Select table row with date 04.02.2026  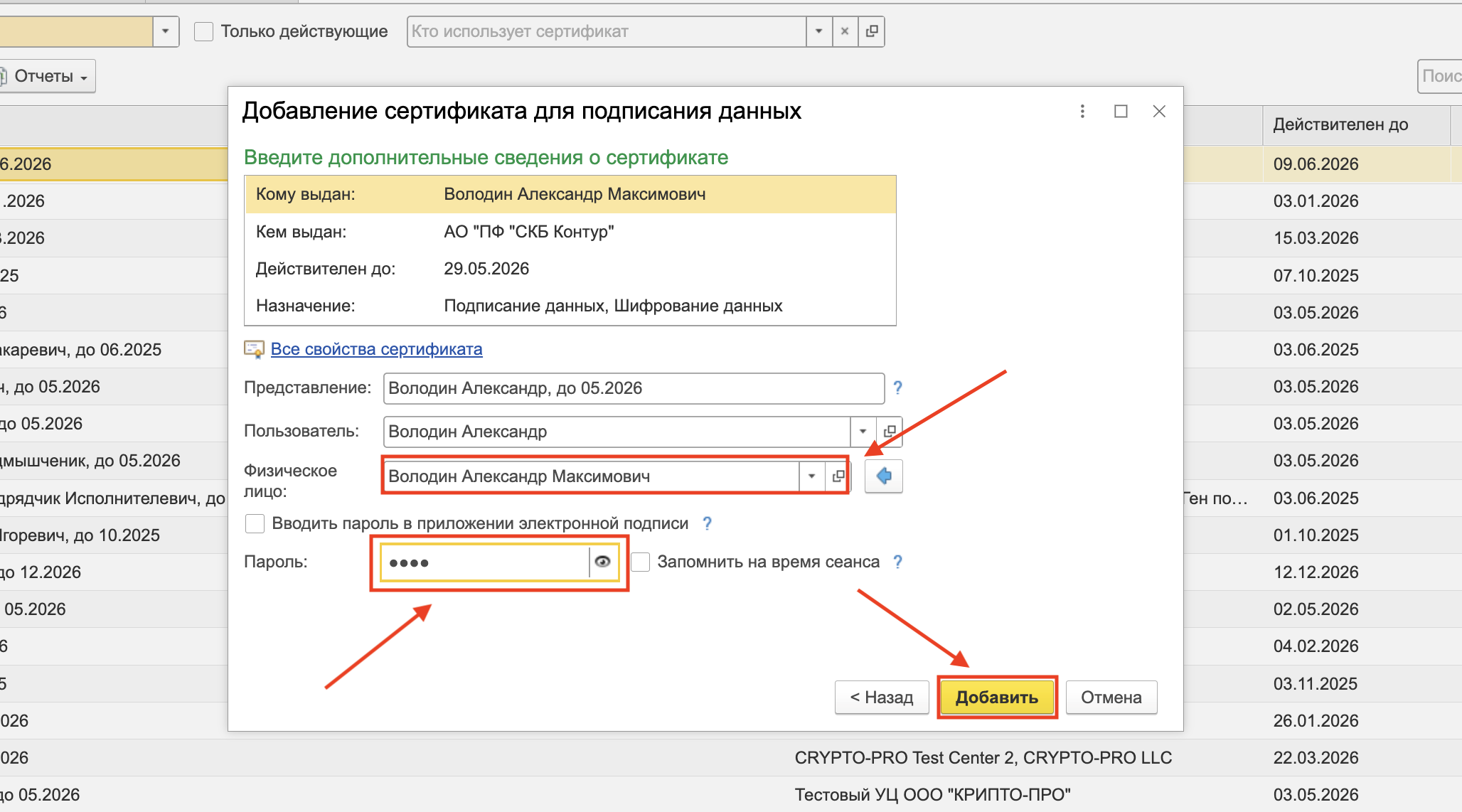click(1316, 646)
